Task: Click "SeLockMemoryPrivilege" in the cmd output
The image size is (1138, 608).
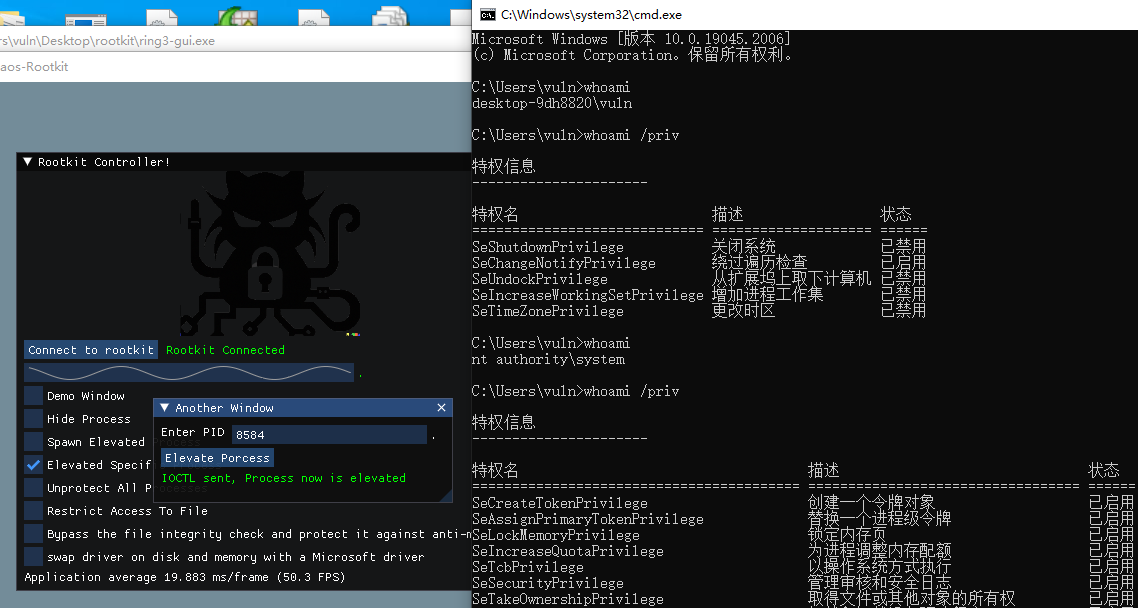Action: (x=556, y=535)
